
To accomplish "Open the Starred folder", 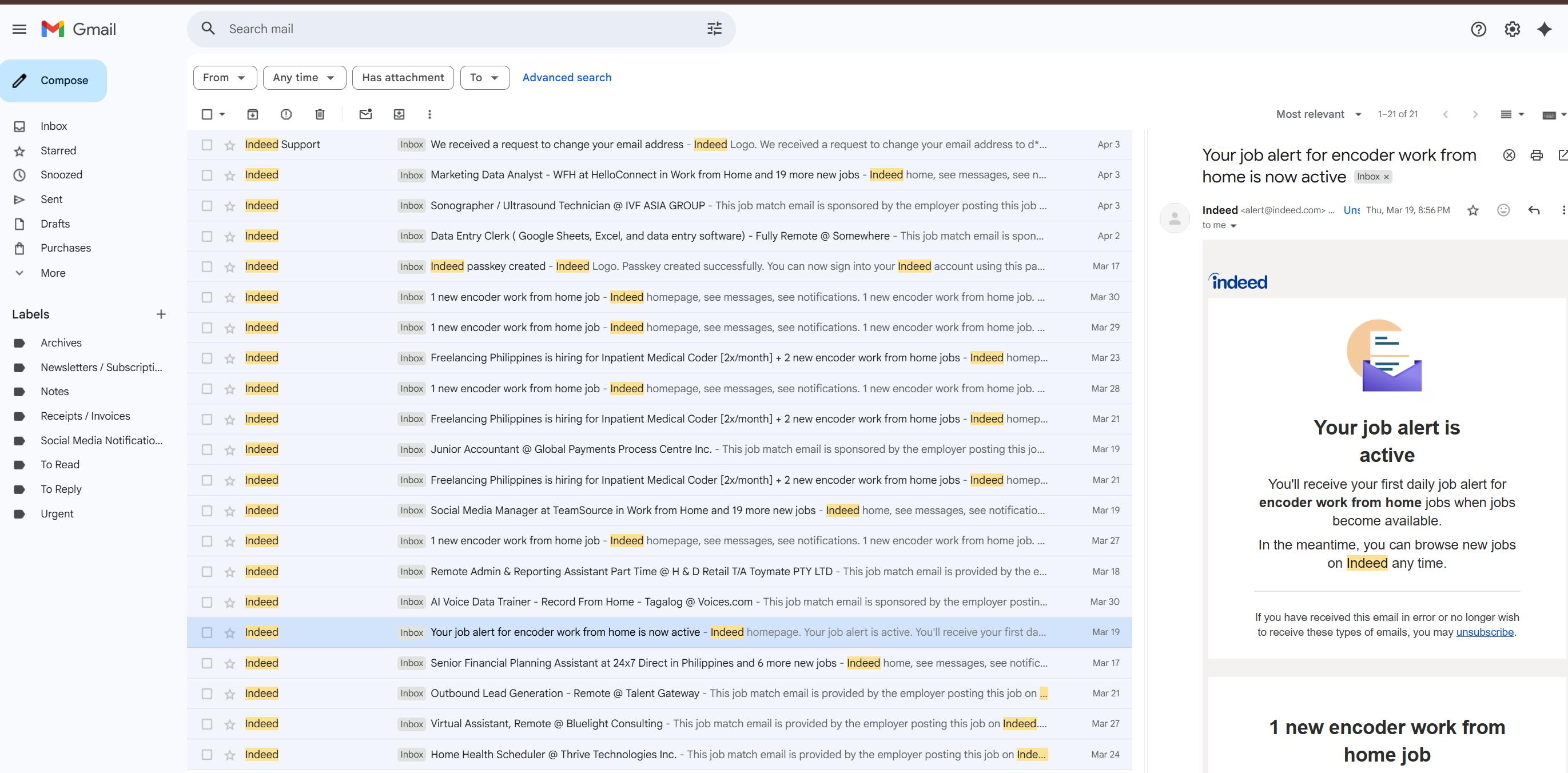I will (58, 151).
